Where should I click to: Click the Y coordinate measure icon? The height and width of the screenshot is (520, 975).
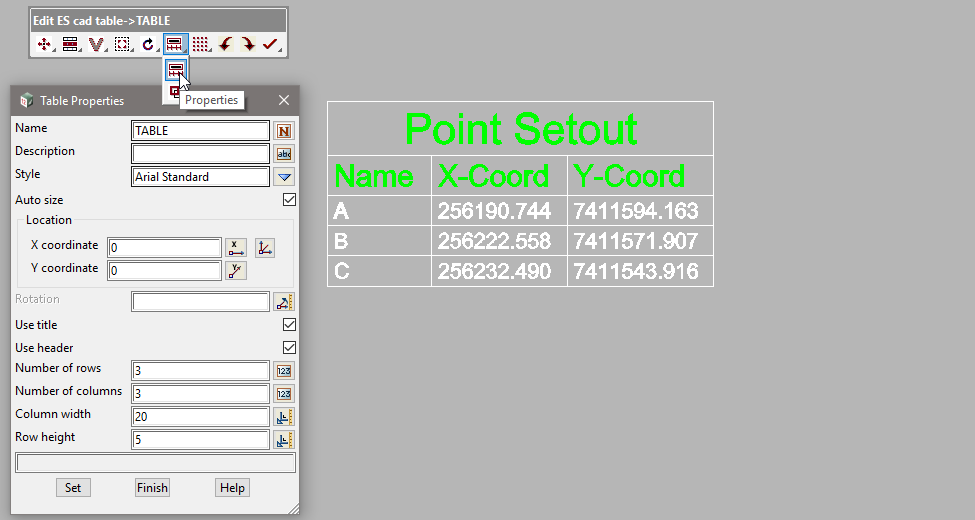(235, 271)
